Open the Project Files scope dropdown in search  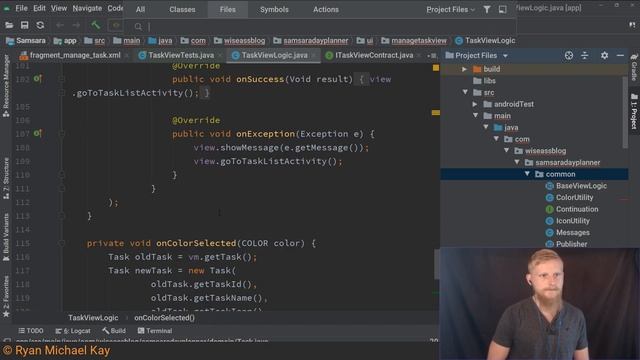[451, 9]
